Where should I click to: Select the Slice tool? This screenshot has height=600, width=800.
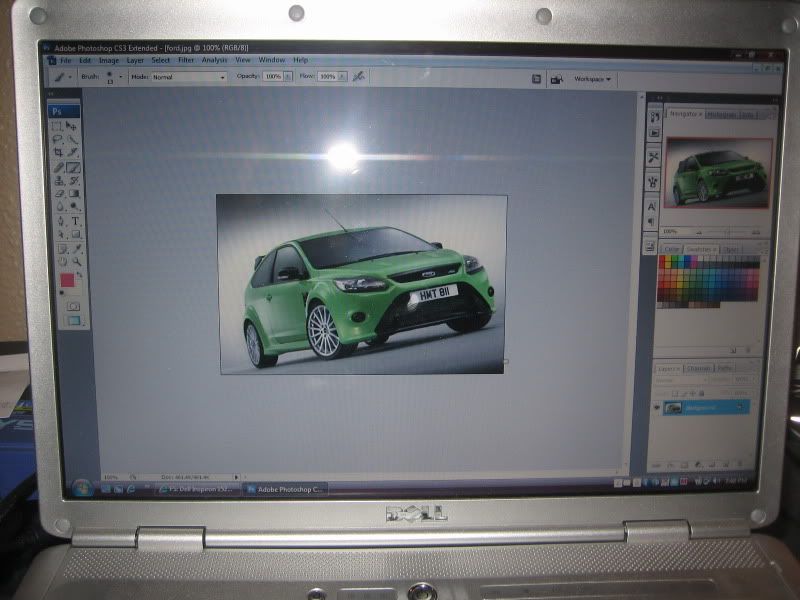point(73,153)
